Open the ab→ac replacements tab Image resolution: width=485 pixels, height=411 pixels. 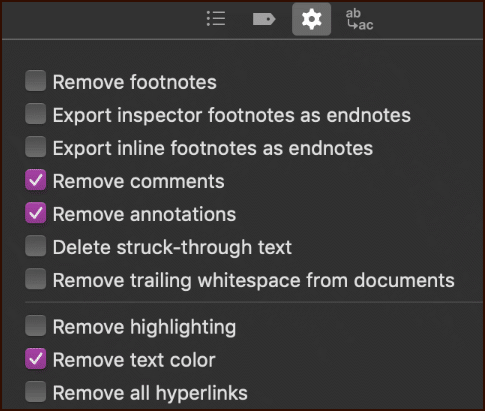360,19
